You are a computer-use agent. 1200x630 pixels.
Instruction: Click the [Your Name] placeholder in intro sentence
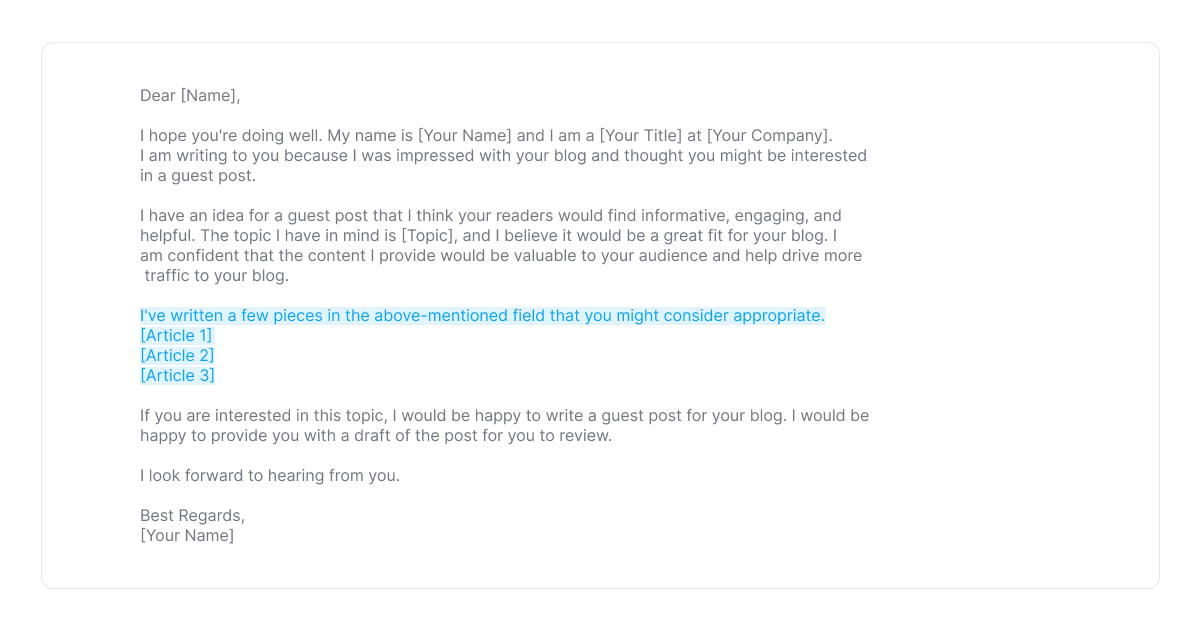coord(465,136)
